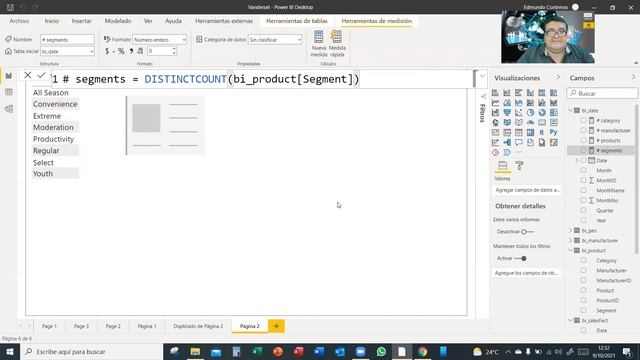Open Excel from the Windows taskbar

click(257, 351)
